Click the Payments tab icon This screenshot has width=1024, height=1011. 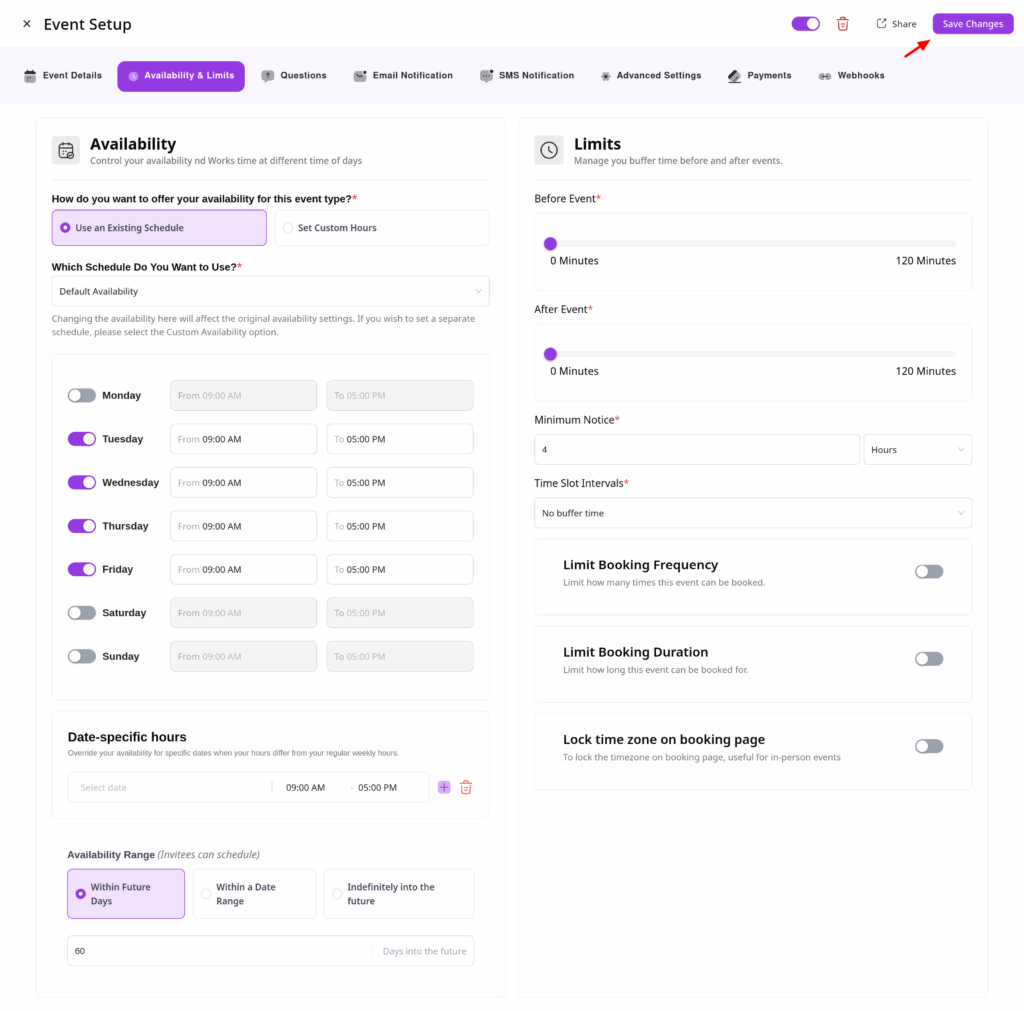[734, 76]
